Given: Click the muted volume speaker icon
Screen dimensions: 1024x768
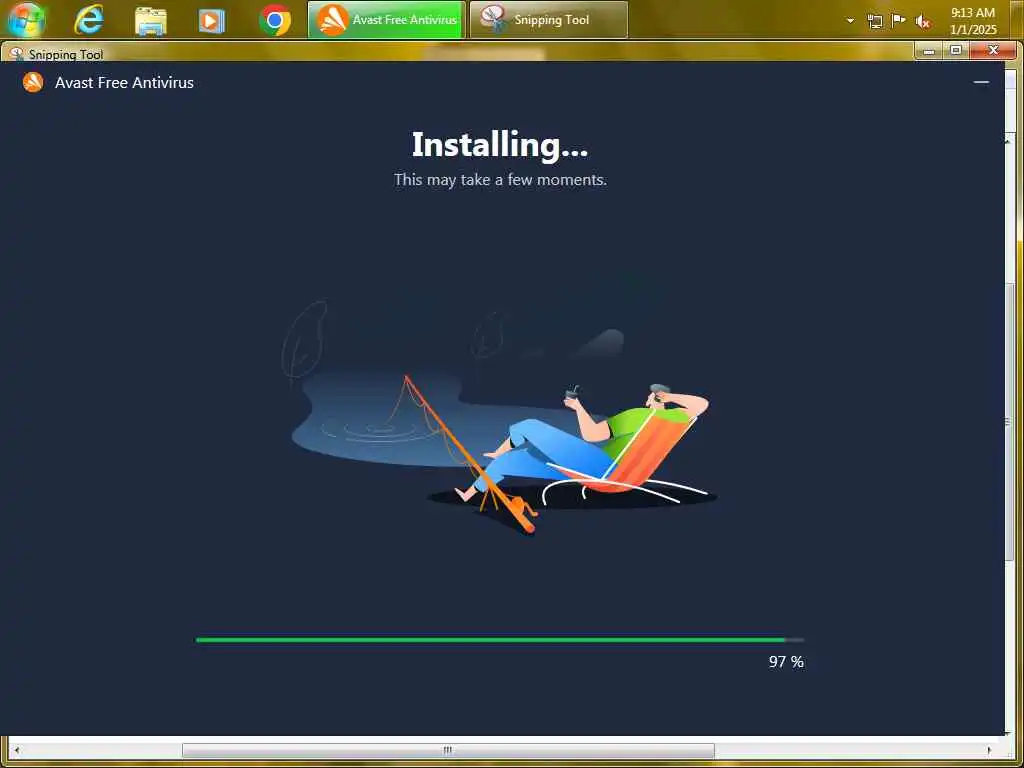Looking at the screenshot, I should pos(923,22).
